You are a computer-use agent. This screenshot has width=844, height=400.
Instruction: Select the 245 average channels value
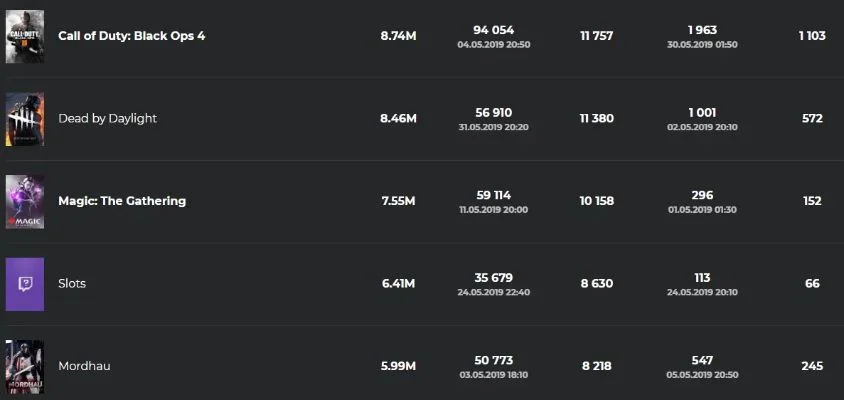coord(812,366)
